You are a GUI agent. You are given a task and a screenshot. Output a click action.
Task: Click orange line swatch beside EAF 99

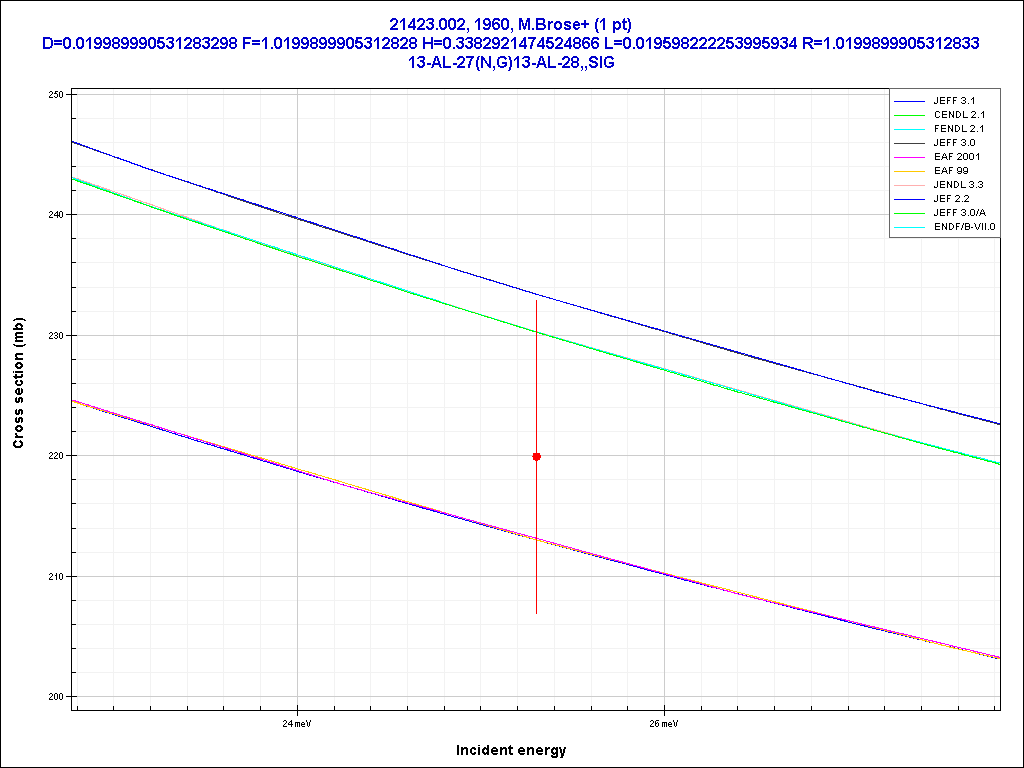pyautogui.click(x=909, y=171)
